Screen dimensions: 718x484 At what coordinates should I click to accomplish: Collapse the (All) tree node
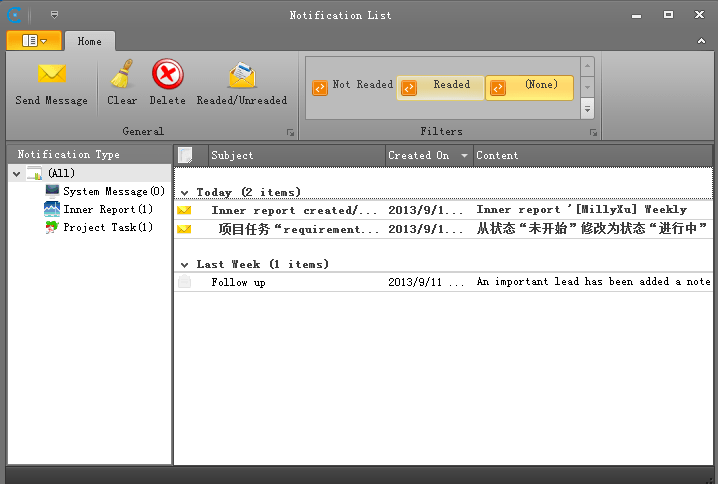17,174
